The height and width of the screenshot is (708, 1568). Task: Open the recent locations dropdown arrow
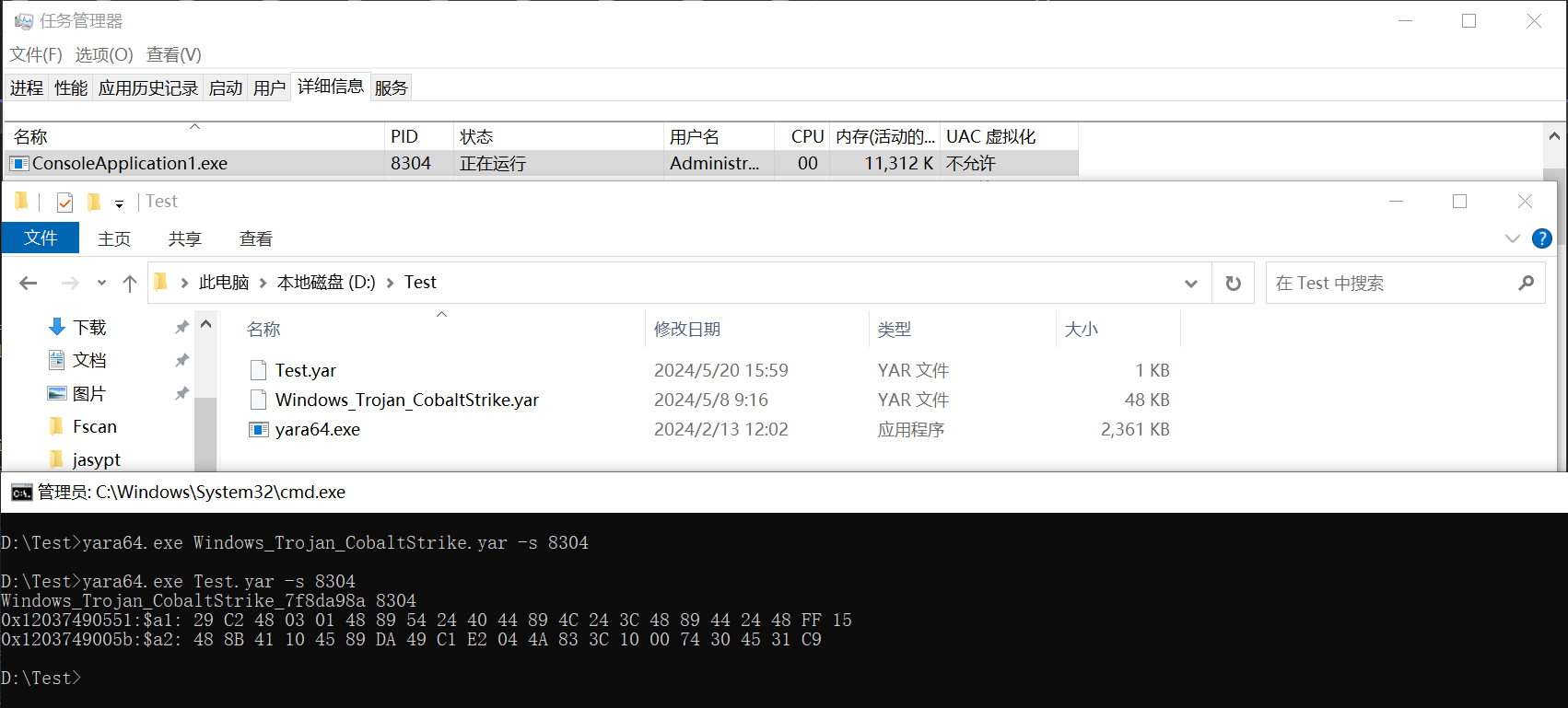101,284
